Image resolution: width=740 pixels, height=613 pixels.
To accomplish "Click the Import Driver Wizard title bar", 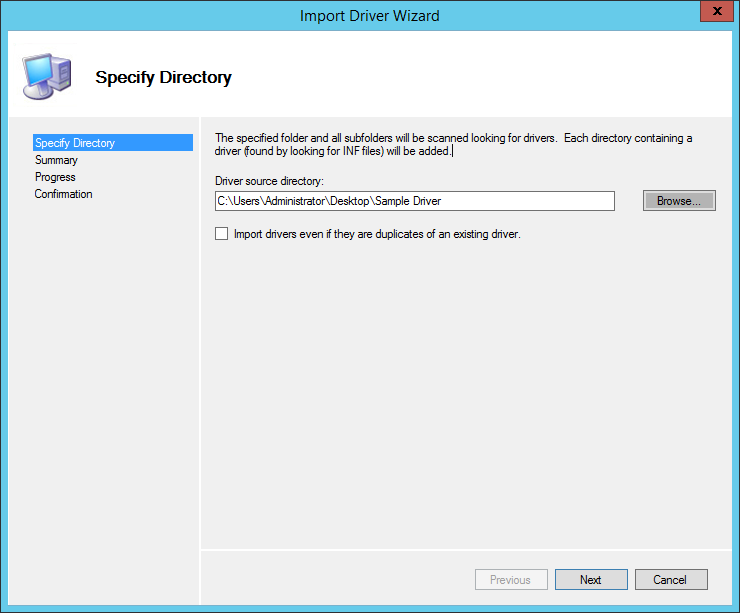I will click(369, 15).
